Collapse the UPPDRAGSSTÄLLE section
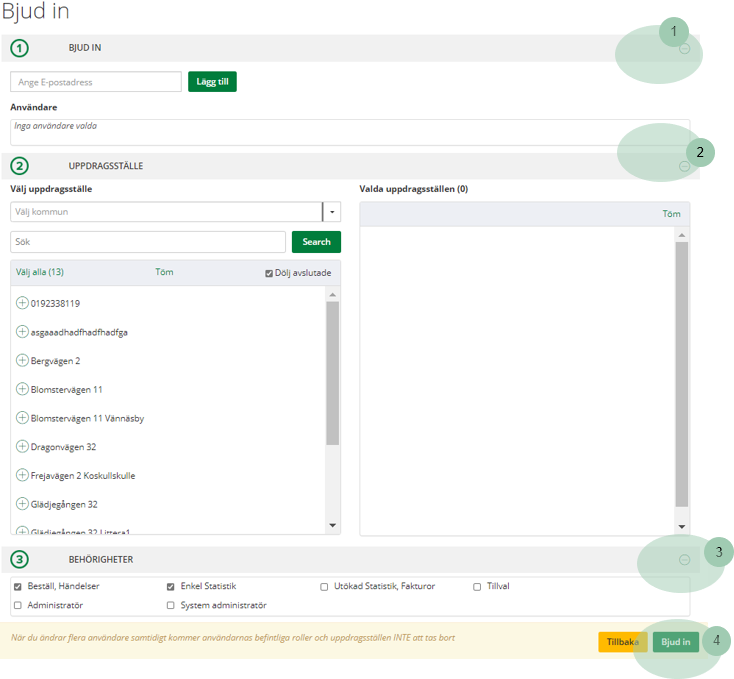This screenshot has height=679, width=734. 684,166
